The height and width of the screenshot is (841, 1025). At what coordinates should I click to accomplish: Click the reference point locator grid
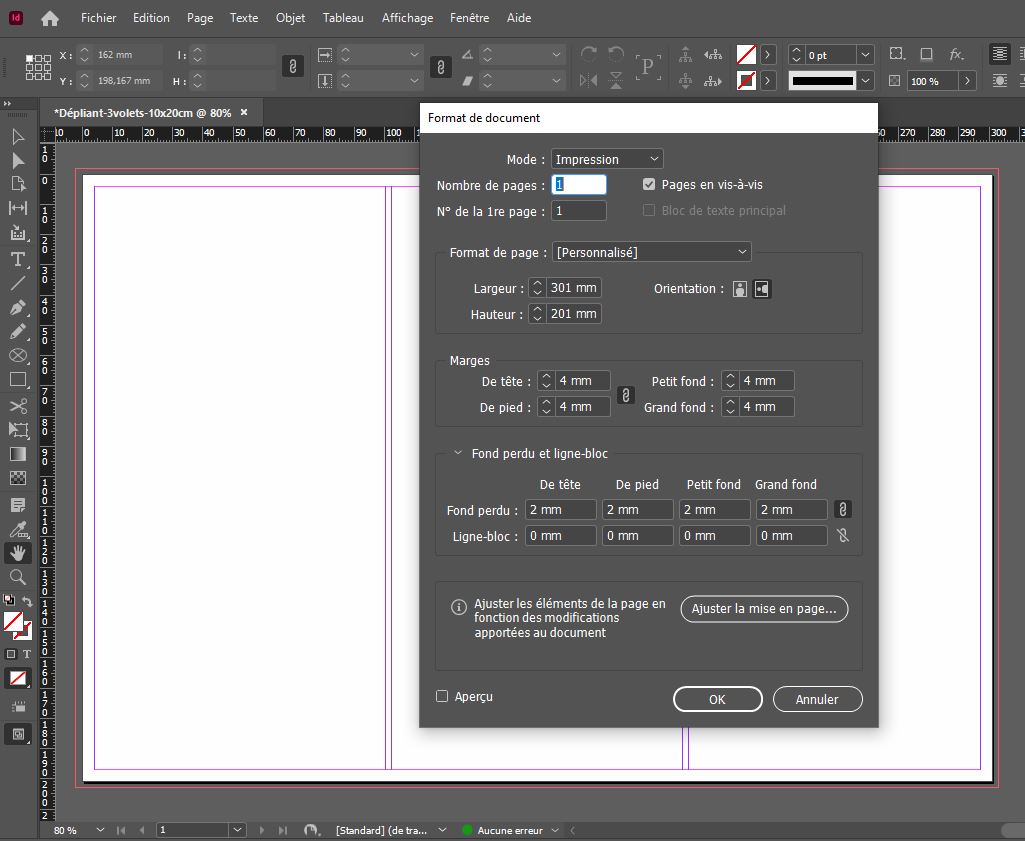[x=38, y=67]
